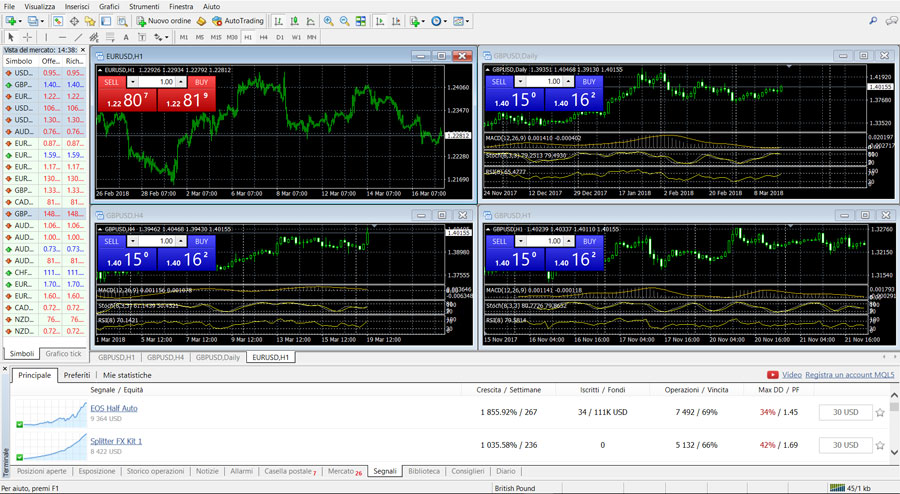Click the zoom in magnifier icon
This screenshot has width=900, height=494.
point(329,21)
